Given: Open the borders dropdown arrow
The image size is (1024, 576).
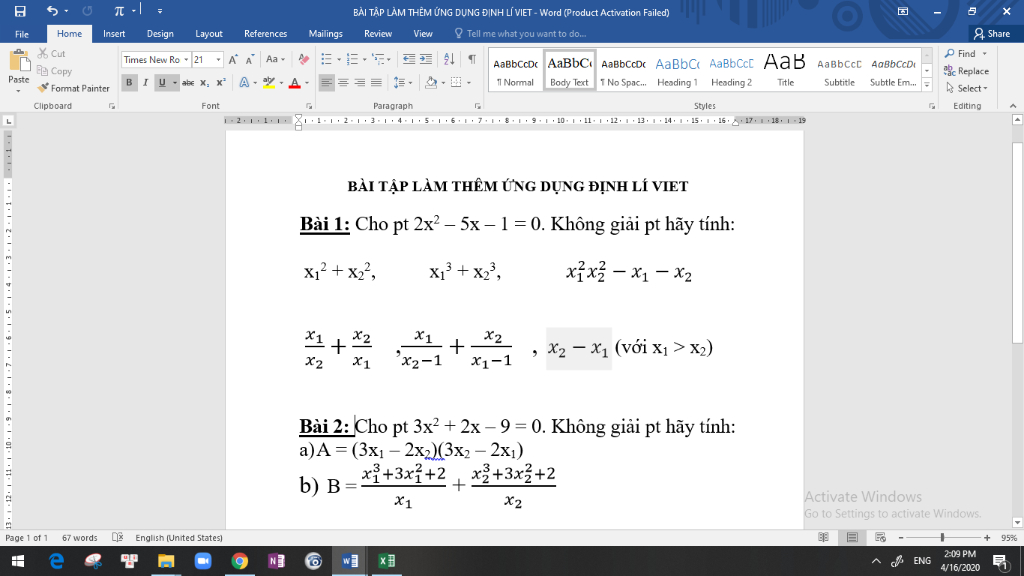Looking at the screenshot, I should tap(469, 83).
